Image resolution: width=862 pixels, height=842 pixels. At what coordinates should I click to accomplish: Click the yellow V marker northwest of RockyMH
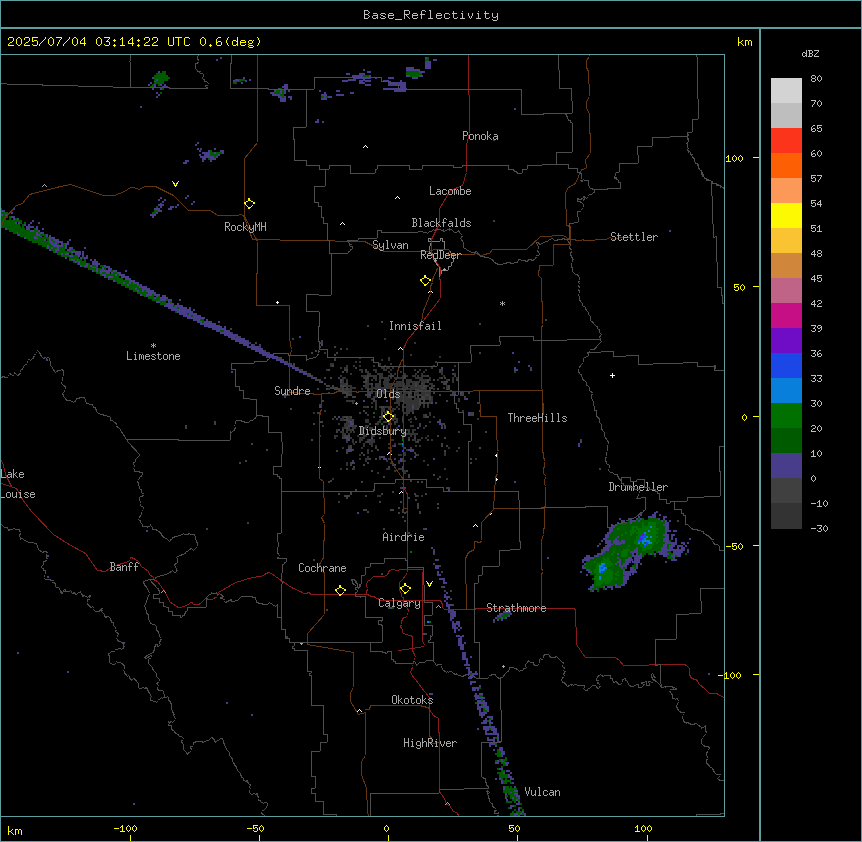(x=175, y=184)
